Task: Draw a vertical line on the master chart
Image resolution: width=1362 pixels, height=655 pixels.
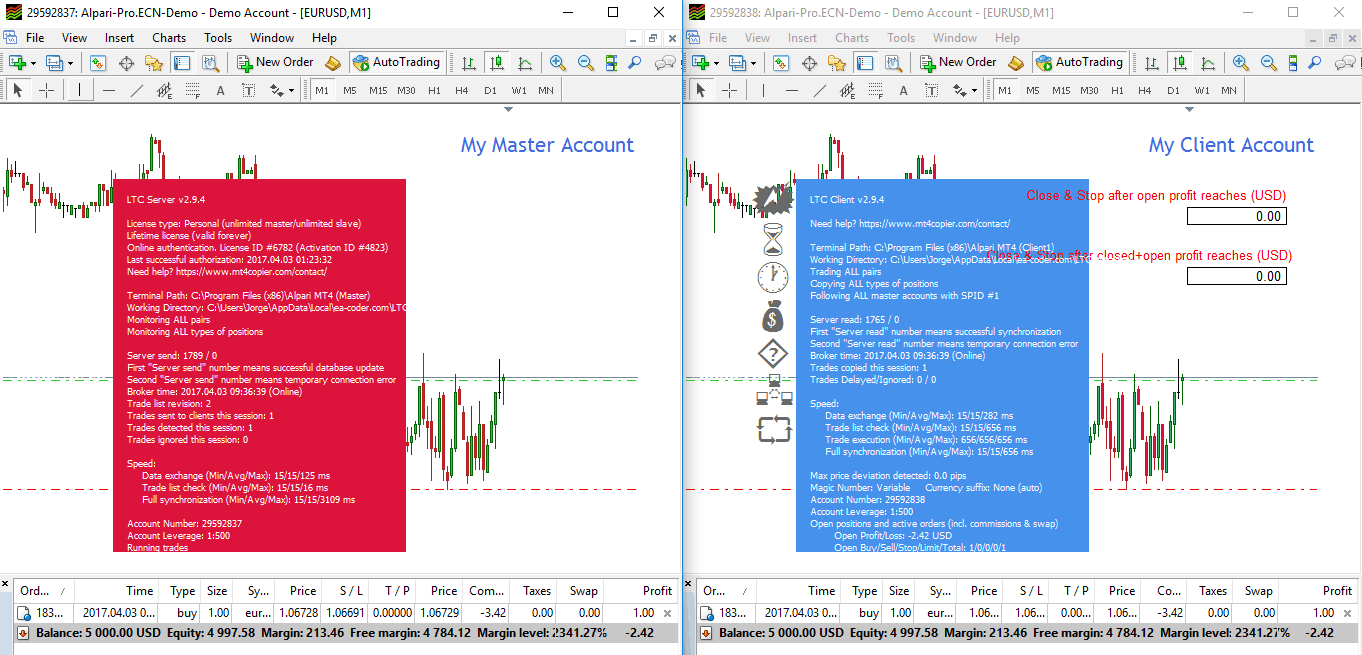Action: point(80,89)
